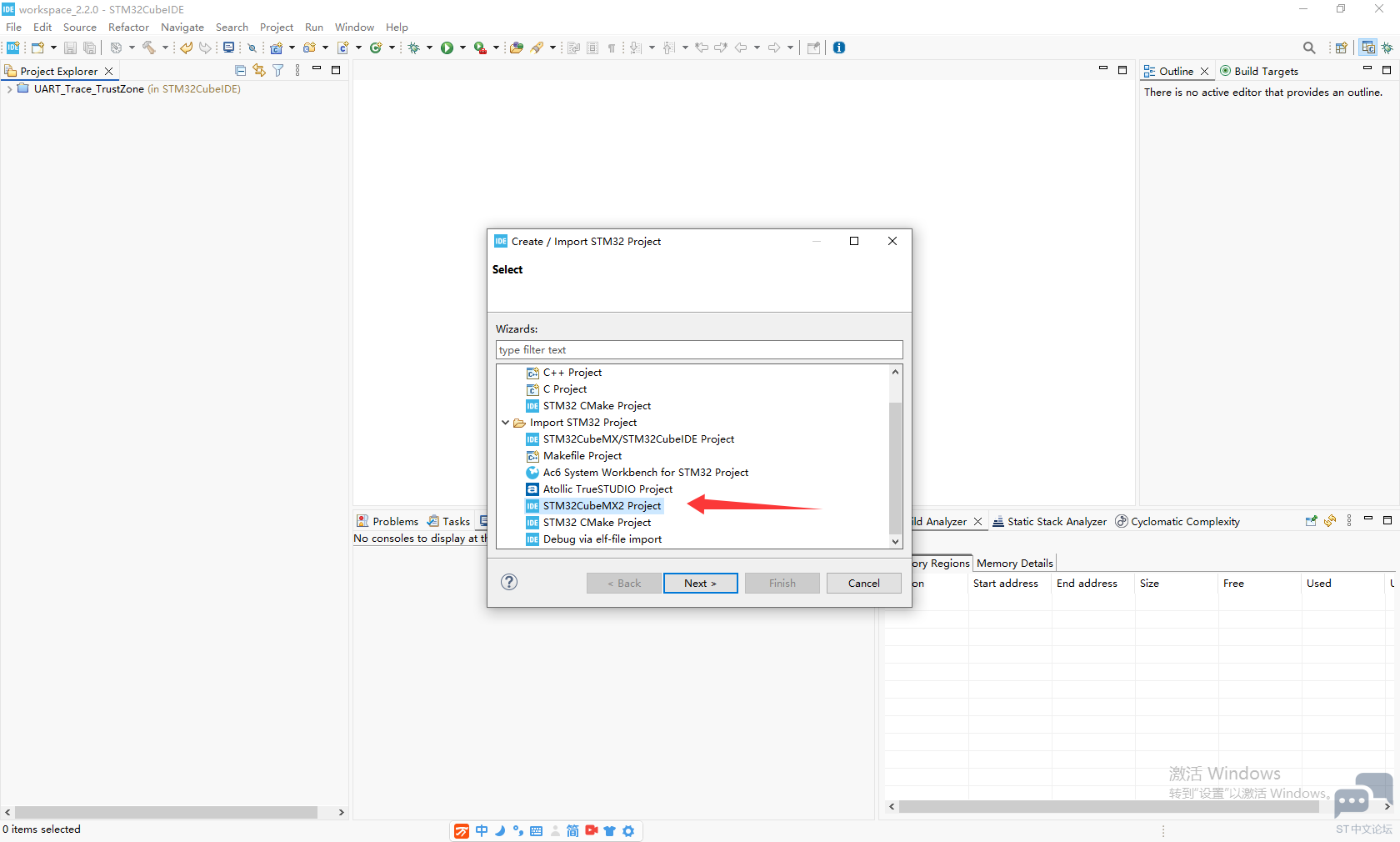Image resolution: width=1400 pixels, height=842 pixels.
Task: Toggle IME simplified Chinese character mode
Action: point(572,831)
